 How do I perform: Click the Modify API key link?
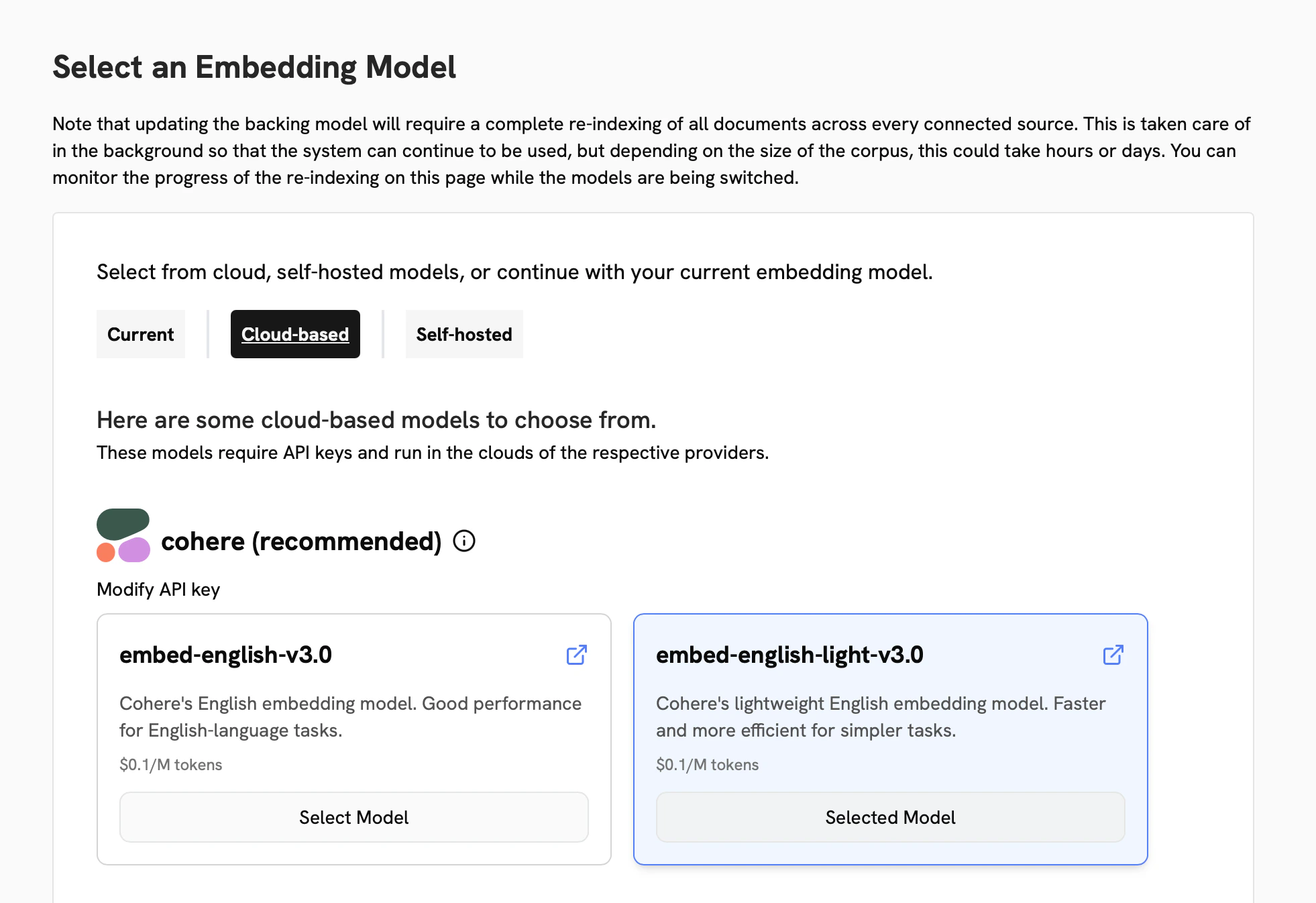(x=158, y=590)
